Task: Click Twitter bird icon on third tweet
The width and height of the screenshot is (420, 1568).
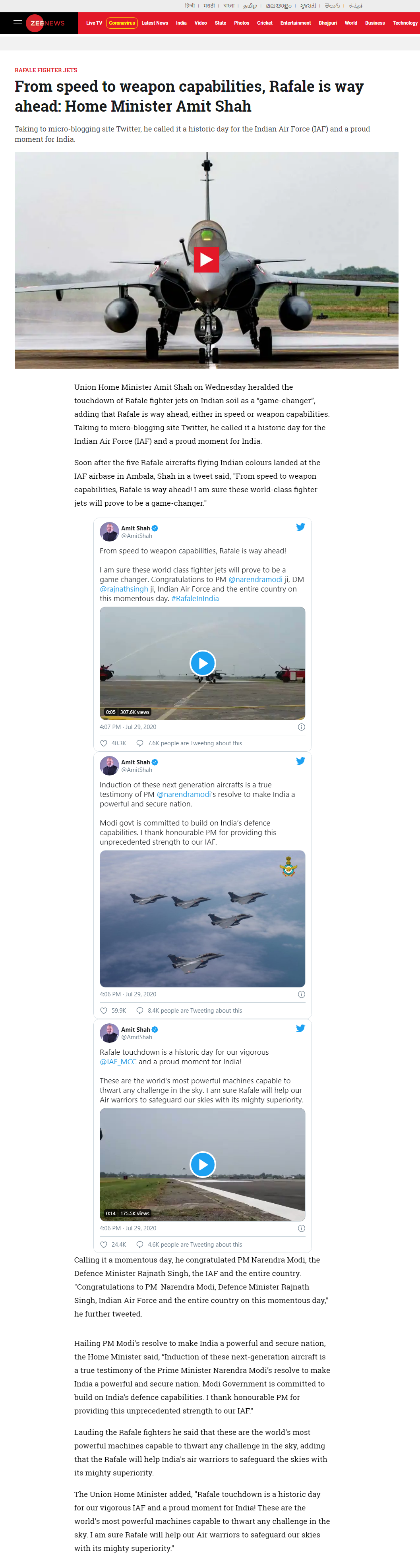Action: 300,1029
